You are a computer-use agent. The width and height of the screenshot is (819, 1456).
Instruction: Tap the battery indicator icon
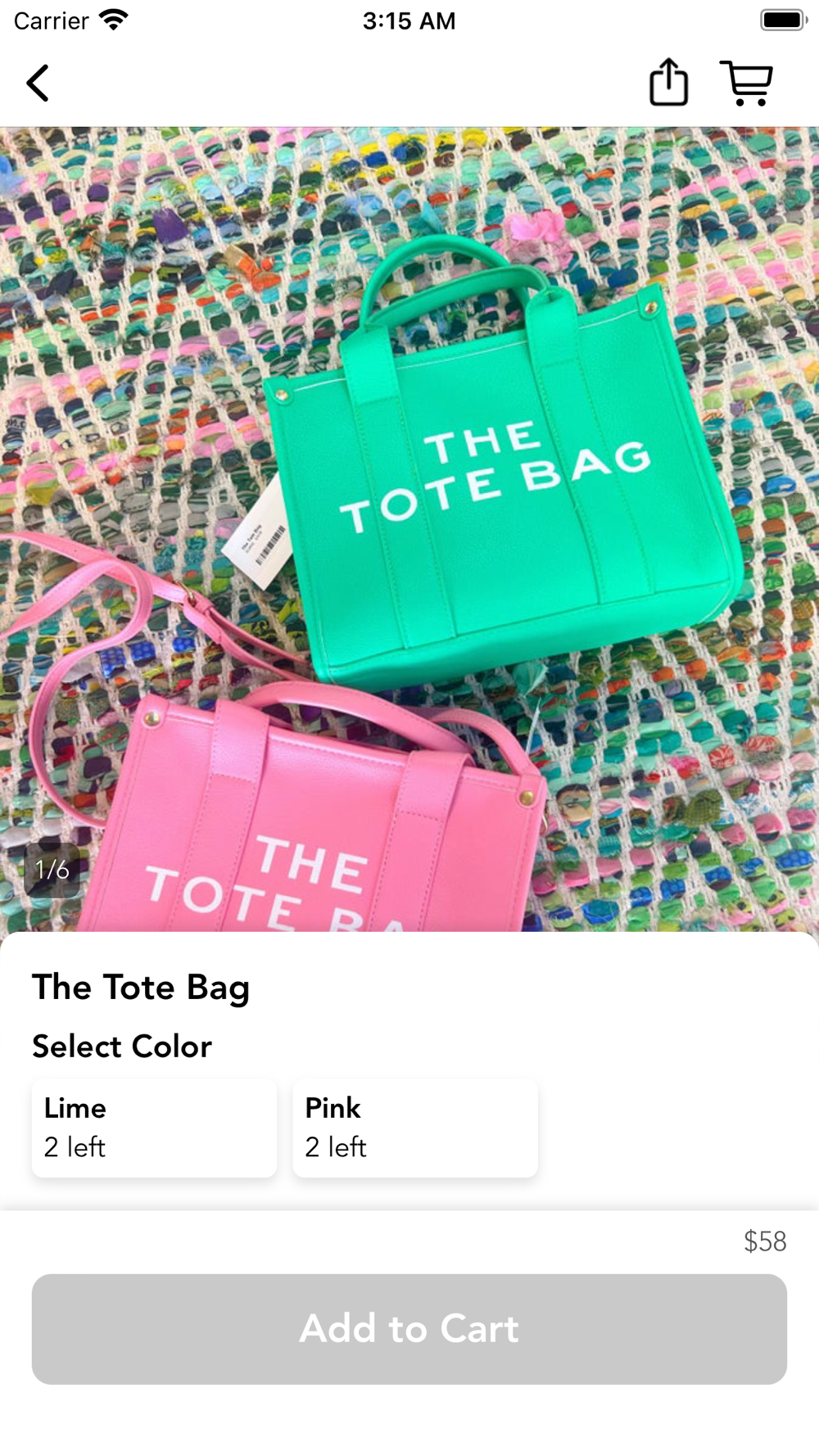coord(783,20)
